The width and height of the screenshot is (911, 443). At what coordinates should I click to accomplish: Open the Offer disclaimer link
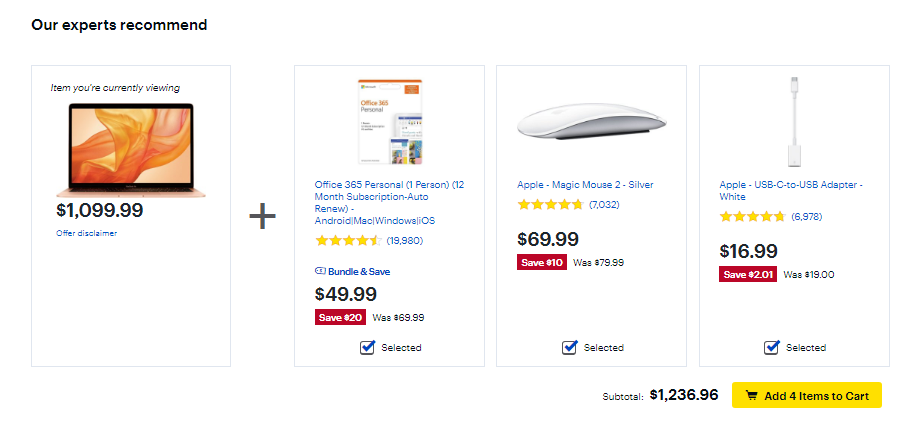click(x=87, y=233)
